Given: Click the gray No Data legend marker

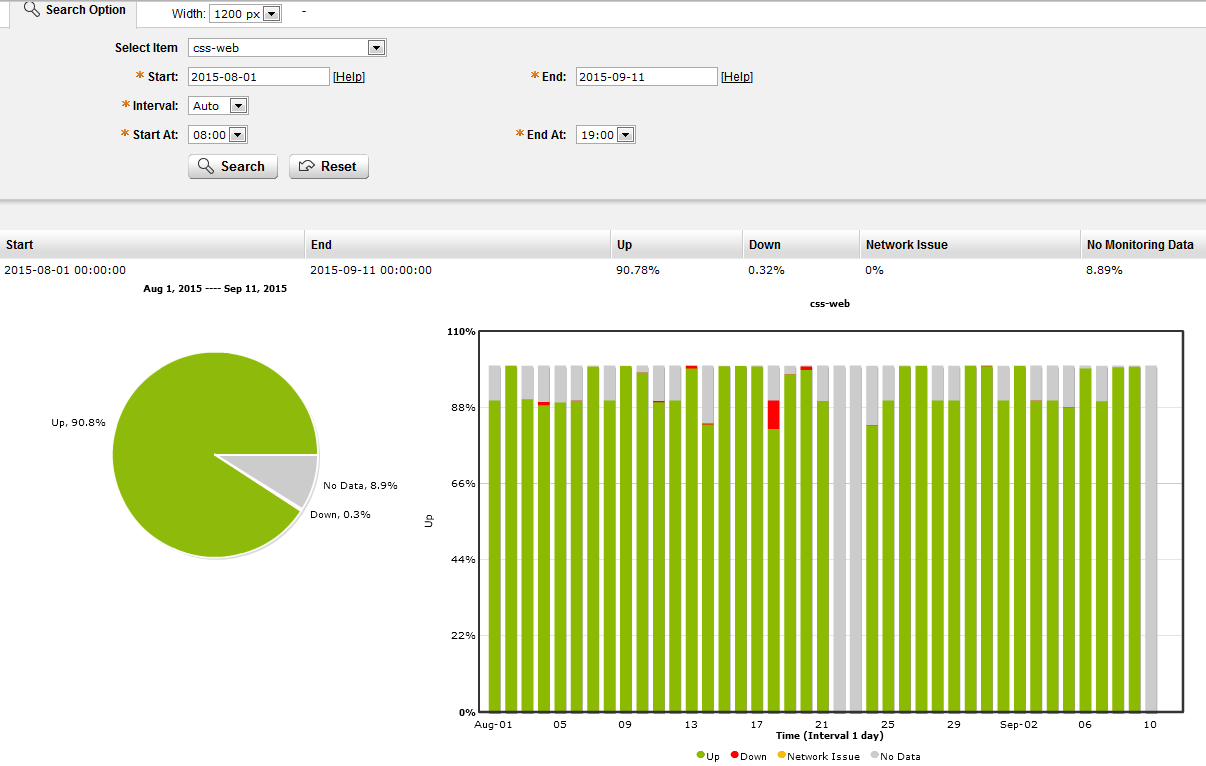Looking at the screenshot, I should 874,756.
